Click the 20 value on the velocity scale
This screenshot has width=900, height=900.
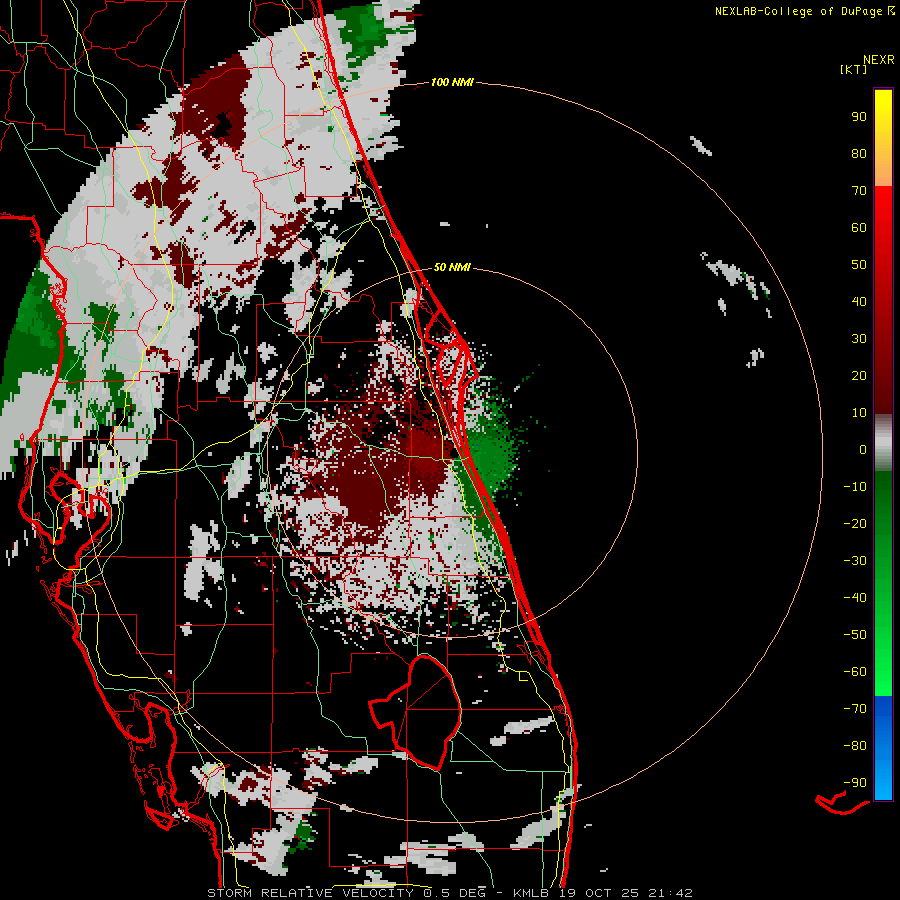[x=859, y=376]
